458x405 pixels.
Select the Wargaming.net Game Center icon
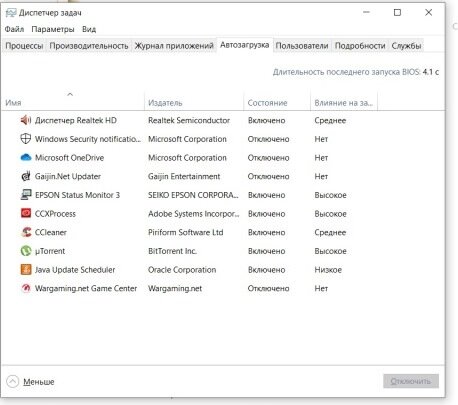(x=26, y=288)
